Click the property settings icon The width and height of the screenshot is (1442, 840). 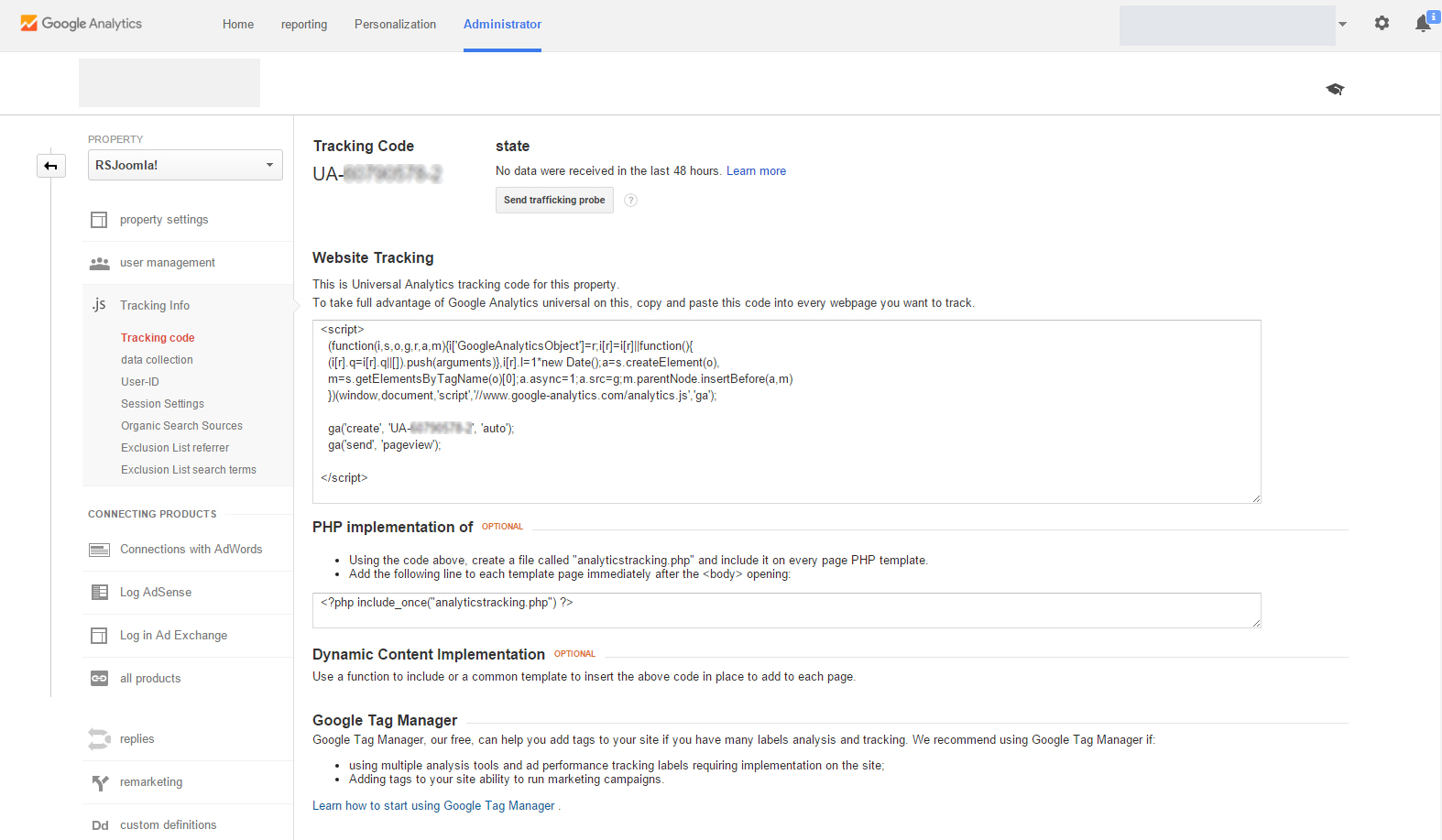tap(99, 220)
